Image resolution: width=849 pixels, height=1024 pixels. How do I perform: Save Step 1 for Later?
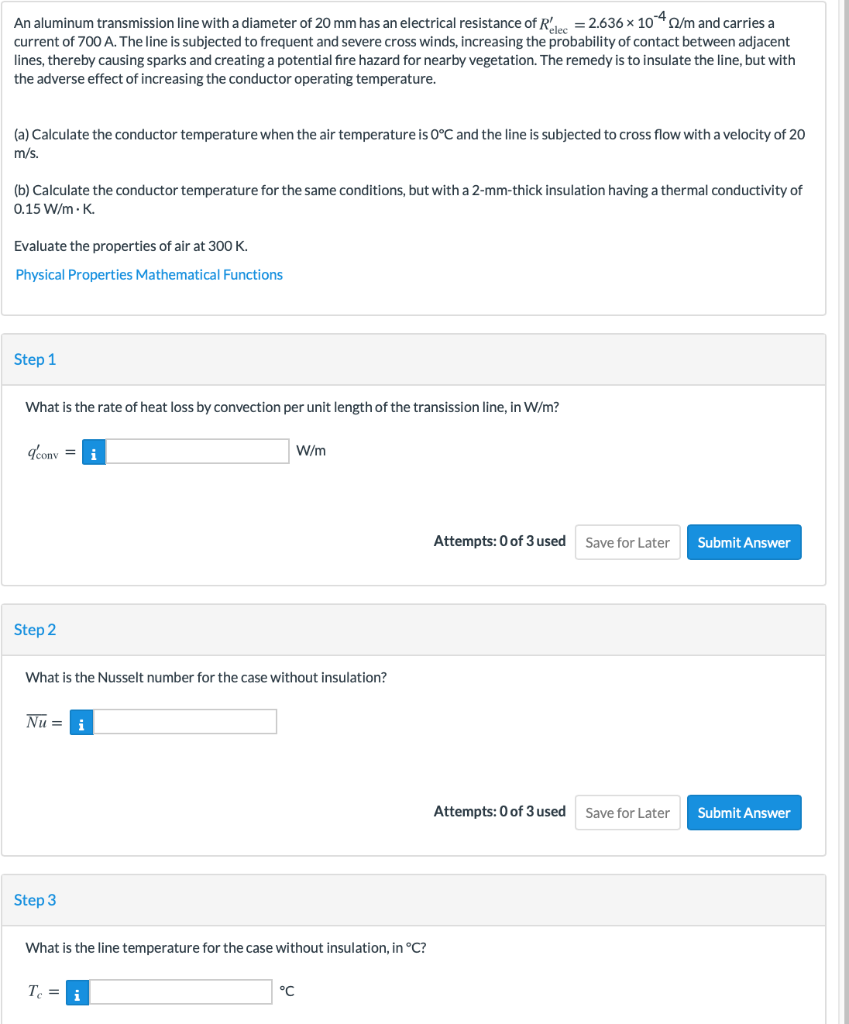[x=627, y=541]
